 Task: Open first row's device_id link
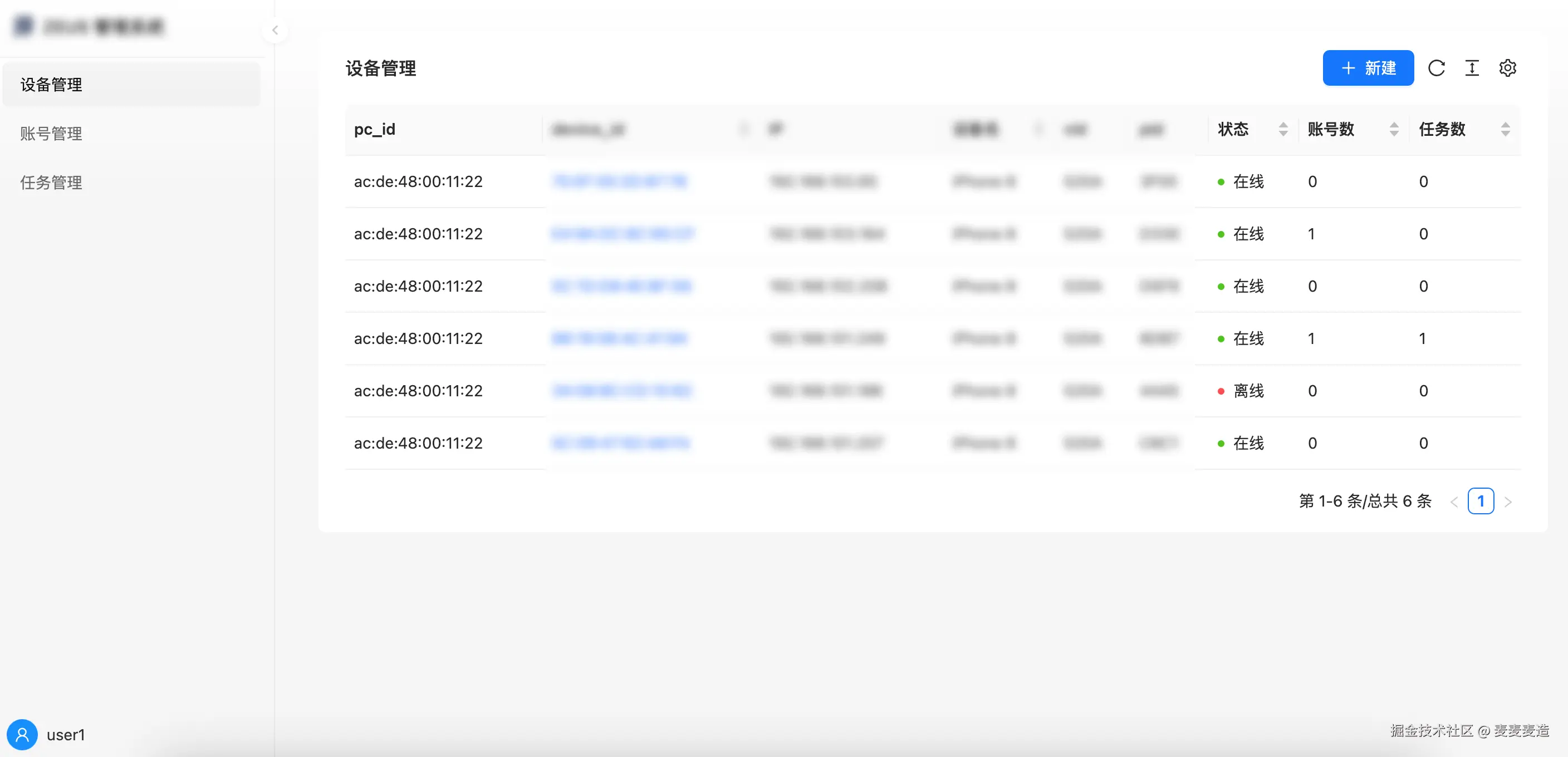point(620,181)
